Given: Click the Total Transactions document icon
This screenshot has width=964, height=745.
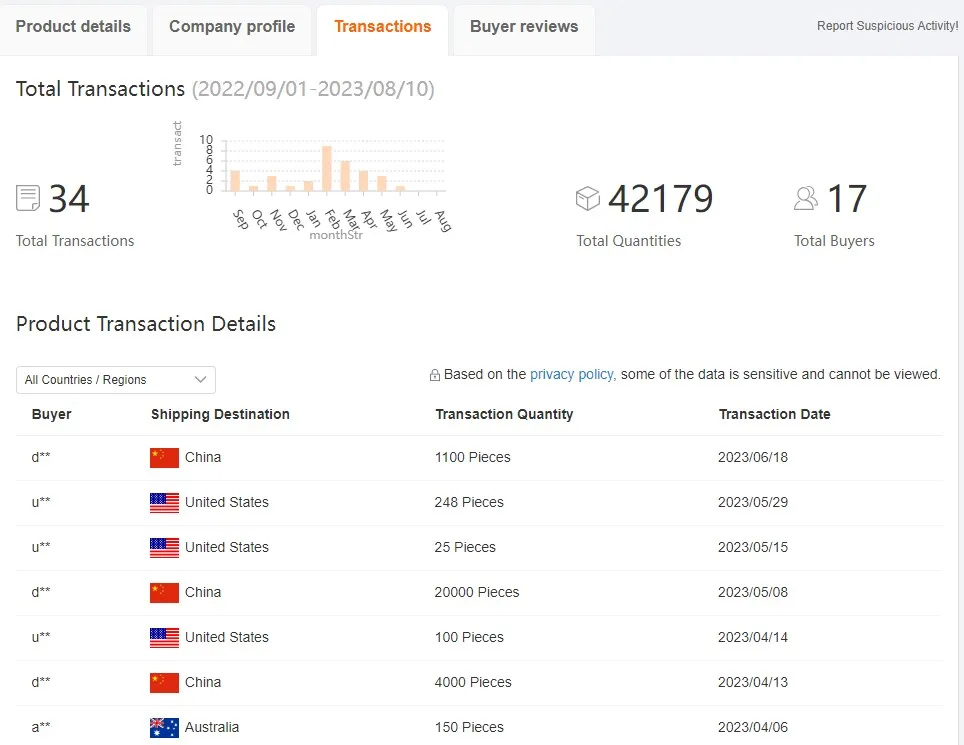Looking at the screenshot, I should click(28, 198).
